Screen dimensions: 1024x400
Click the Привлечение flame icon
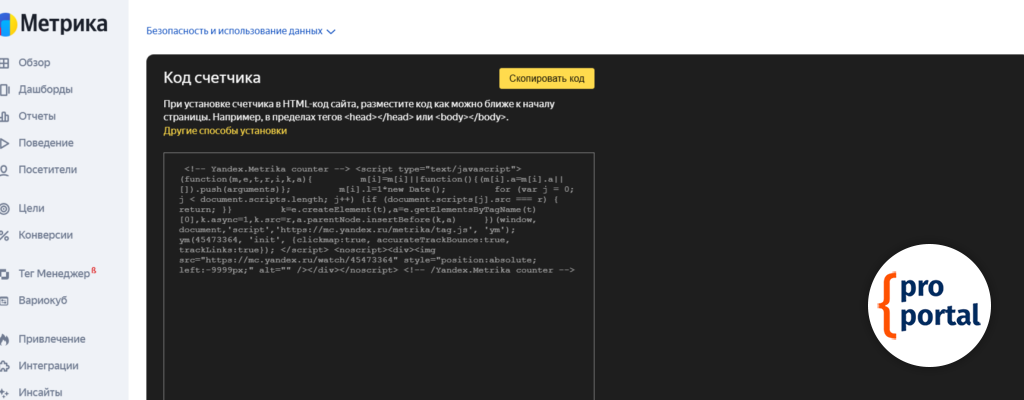[x=5, y=339]
